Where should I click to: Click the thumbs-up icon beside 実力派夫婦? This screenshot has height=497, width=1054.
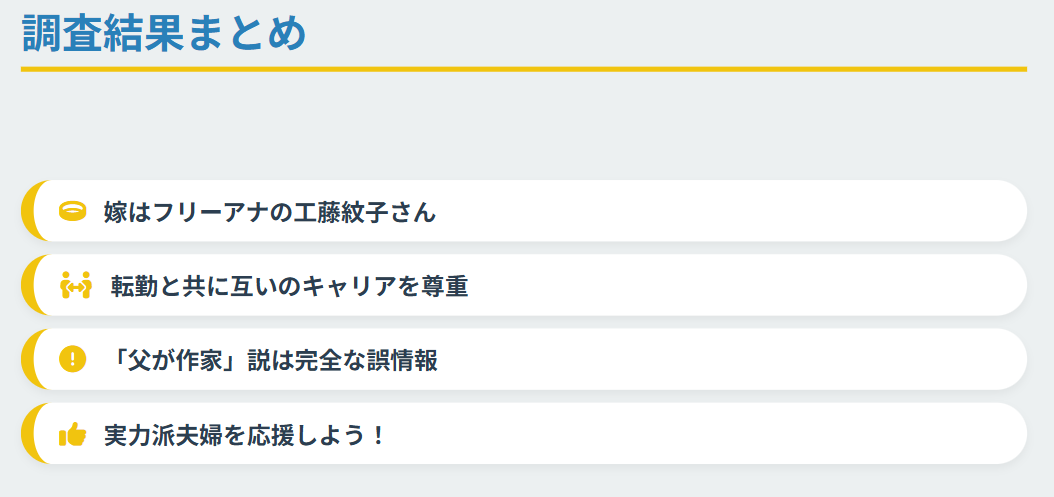(x=73, y=435)
